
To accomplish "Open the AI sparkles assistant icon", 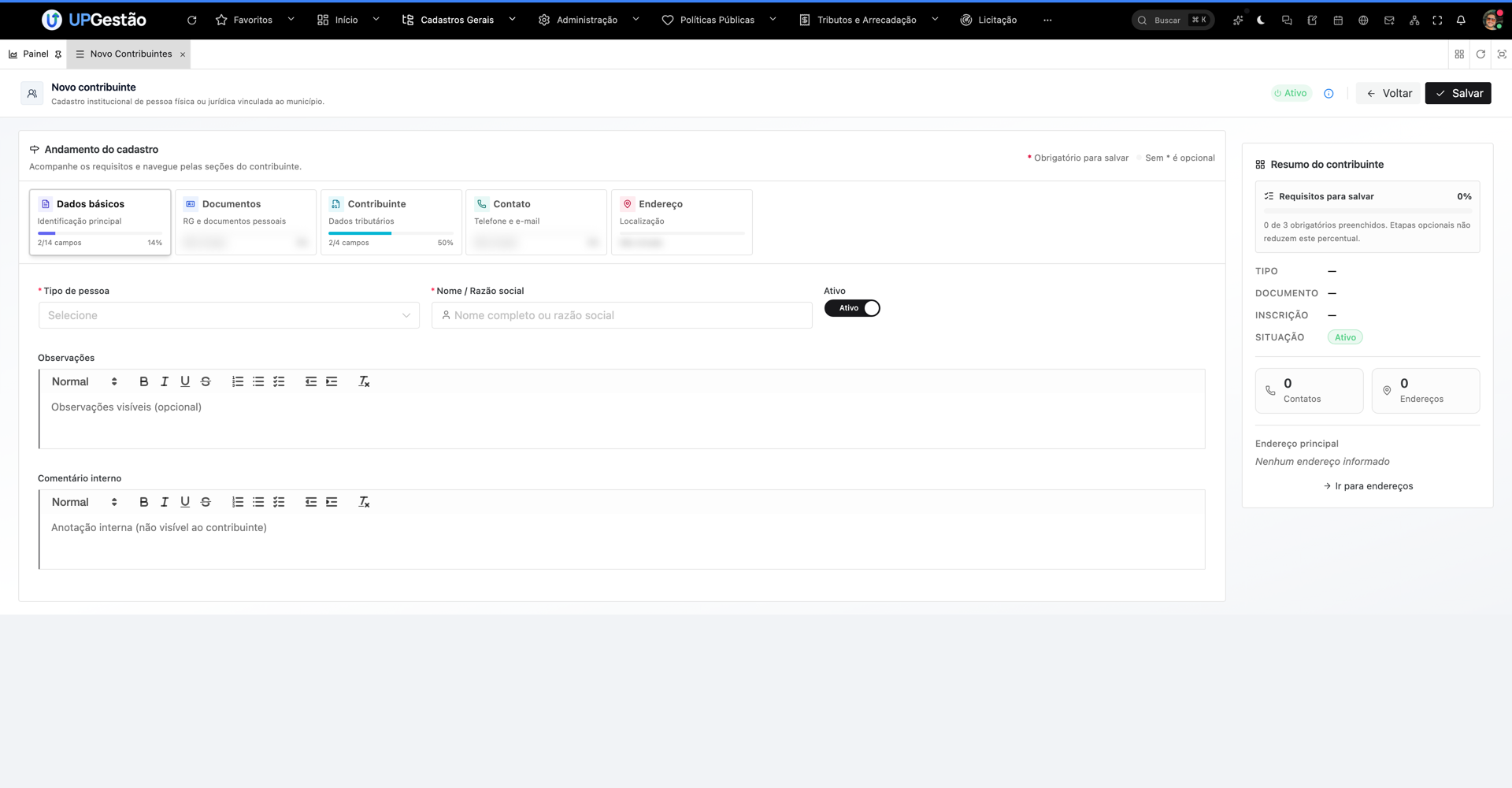I will click(x=1238, y=20).
